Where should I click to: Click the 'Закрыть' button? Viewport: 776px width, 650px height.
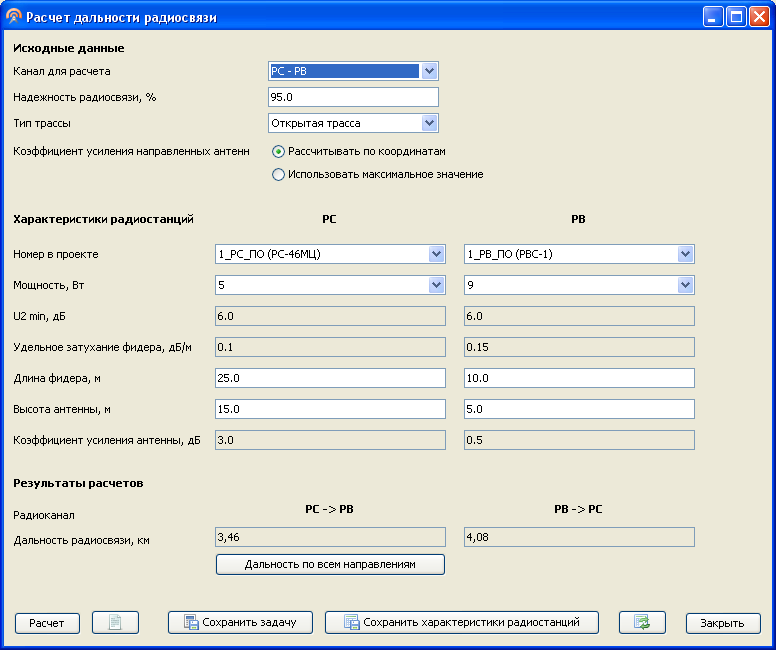(x=723, y=623)
